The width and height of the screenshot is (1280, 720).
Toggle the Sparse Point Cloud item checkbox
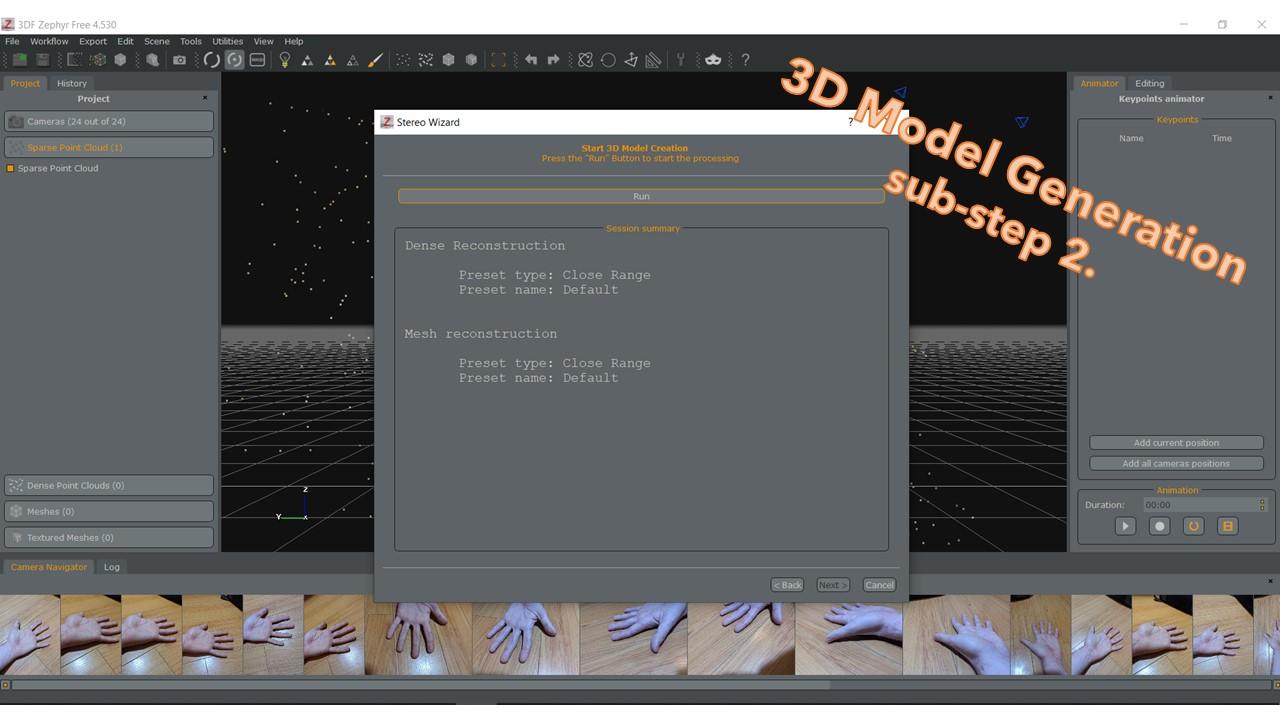(x=10, y=168)
